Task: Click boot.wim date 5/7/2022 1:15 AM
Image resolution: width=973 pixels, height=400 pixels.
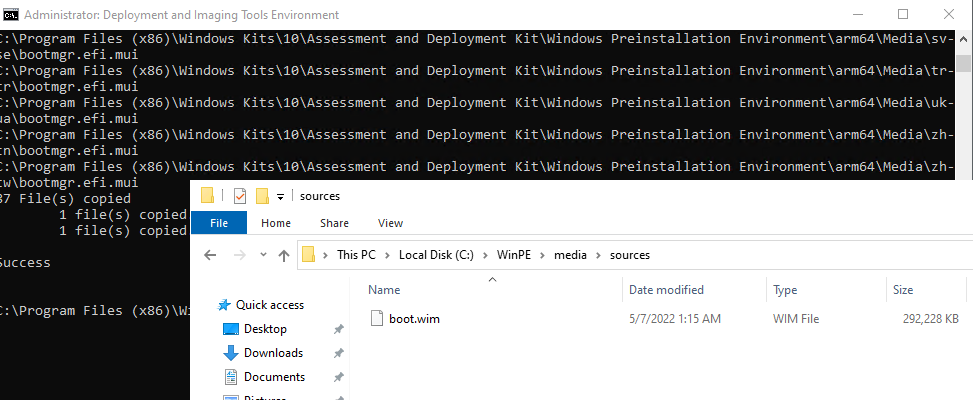Action: tap(675, 319)
